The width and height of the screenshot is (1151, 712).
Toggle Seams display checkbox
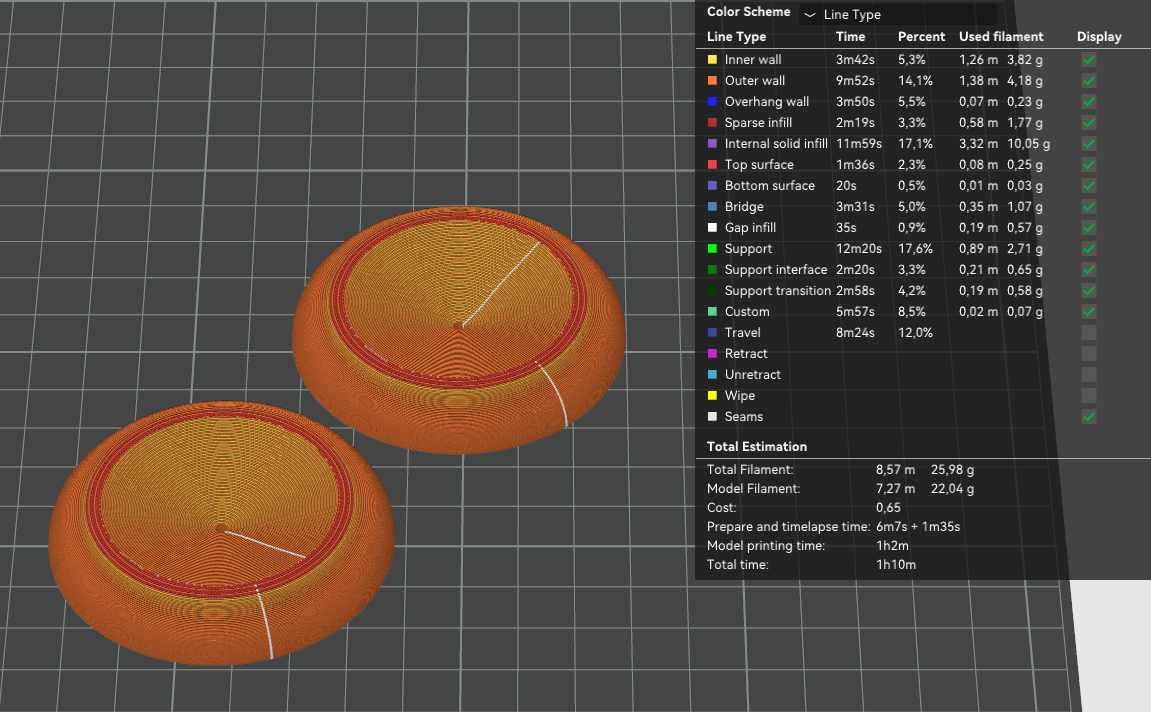click(x=1089, y=416)
